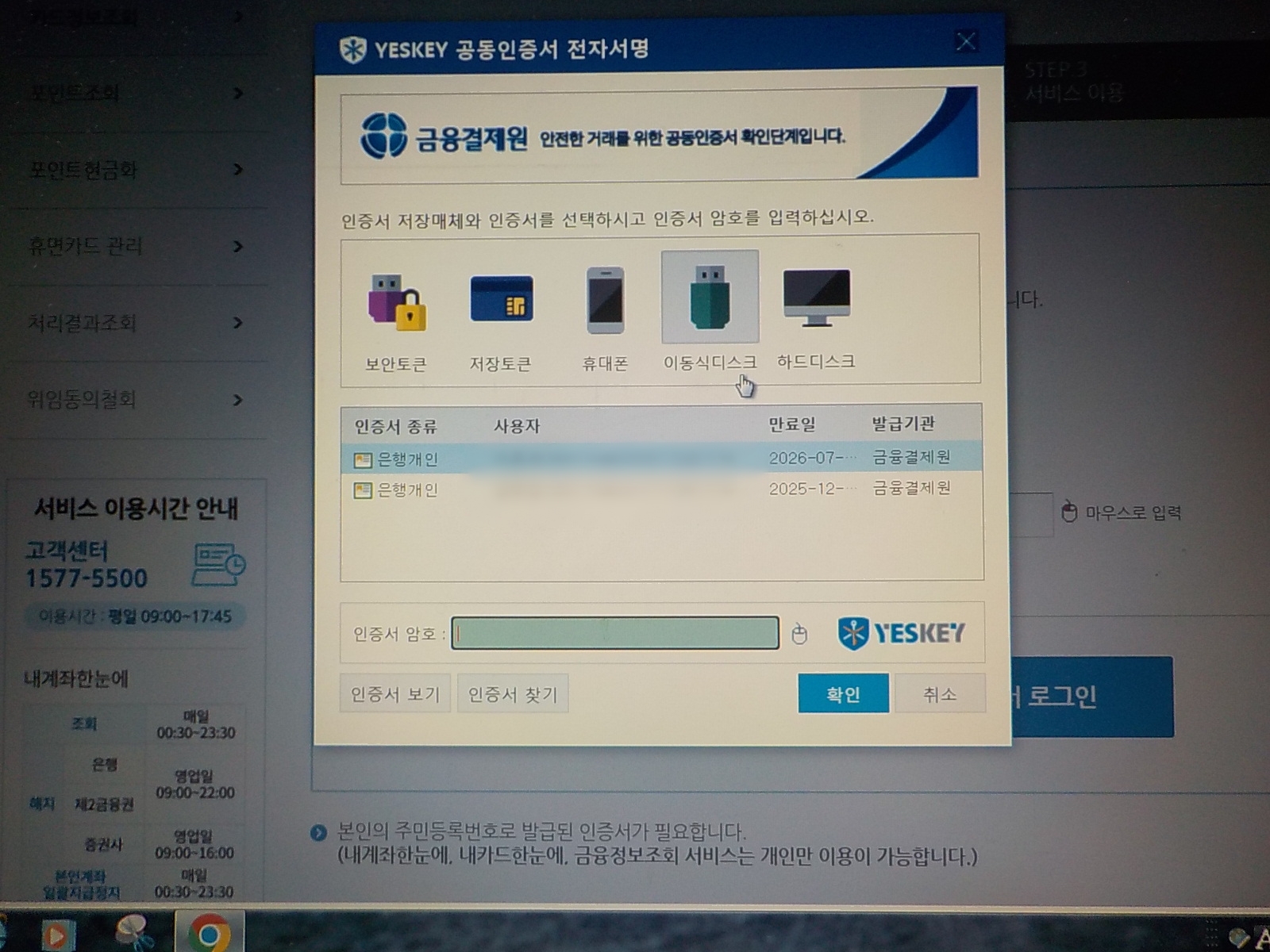Open 인증서 보기 to view the certificate

tap(395, 694)
